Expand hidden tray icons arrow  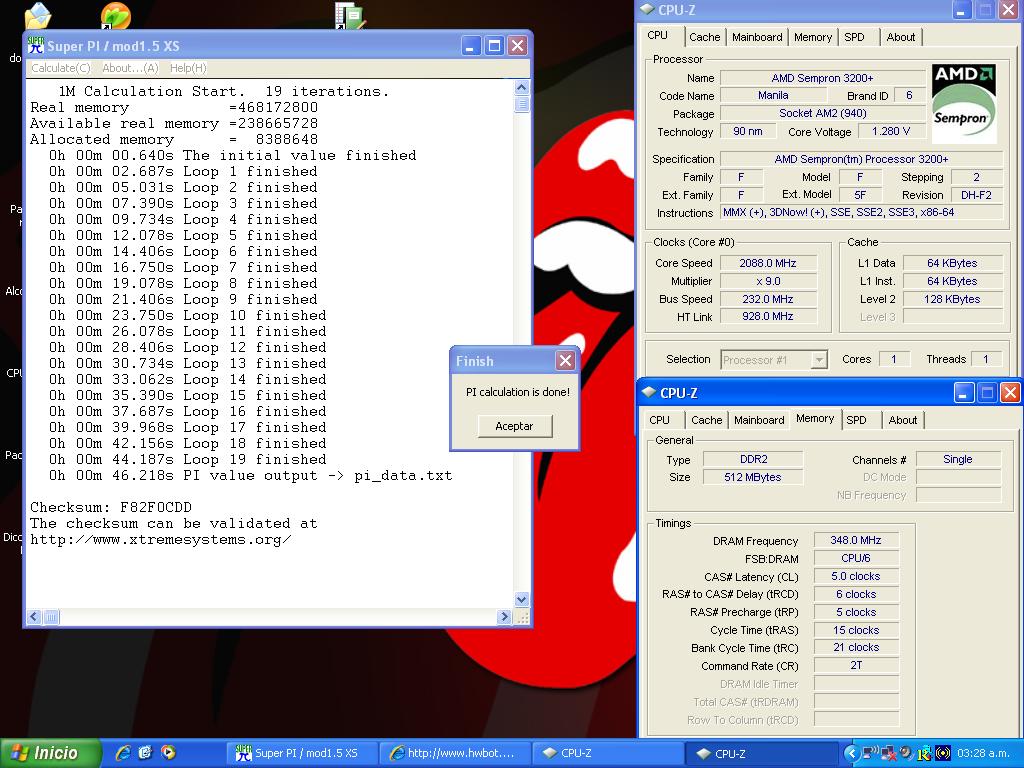point(852,753)
